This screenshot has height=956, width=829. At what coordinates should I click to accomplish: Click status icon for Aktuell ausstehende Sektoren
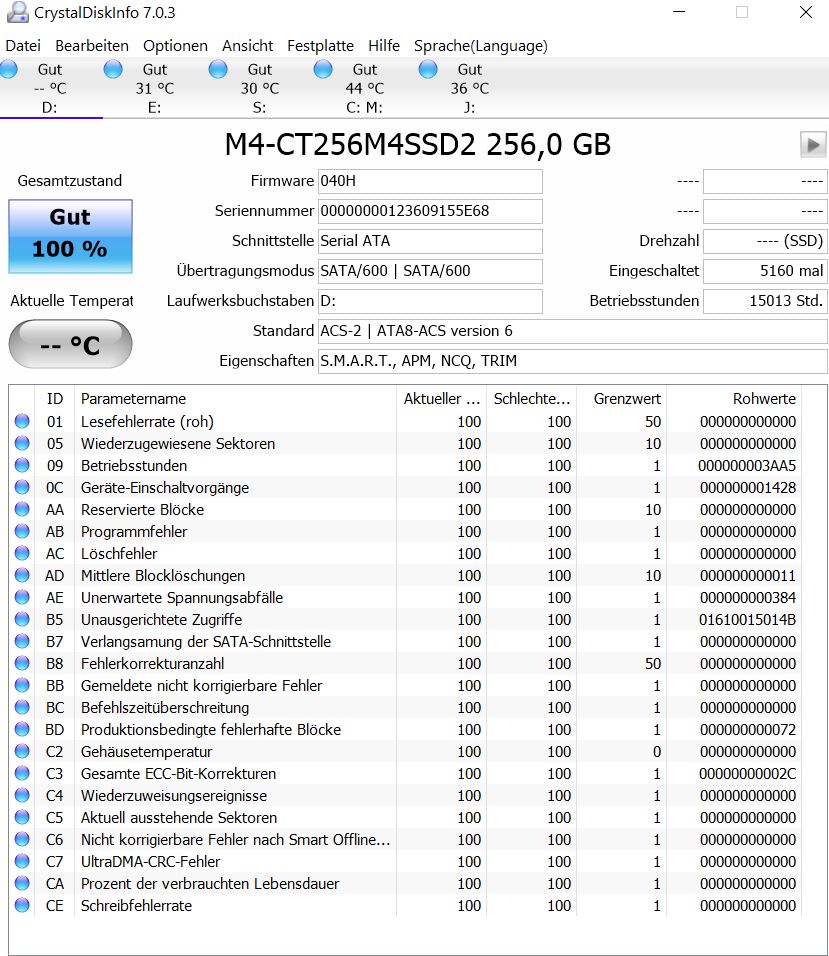click(x=22, y=817)
